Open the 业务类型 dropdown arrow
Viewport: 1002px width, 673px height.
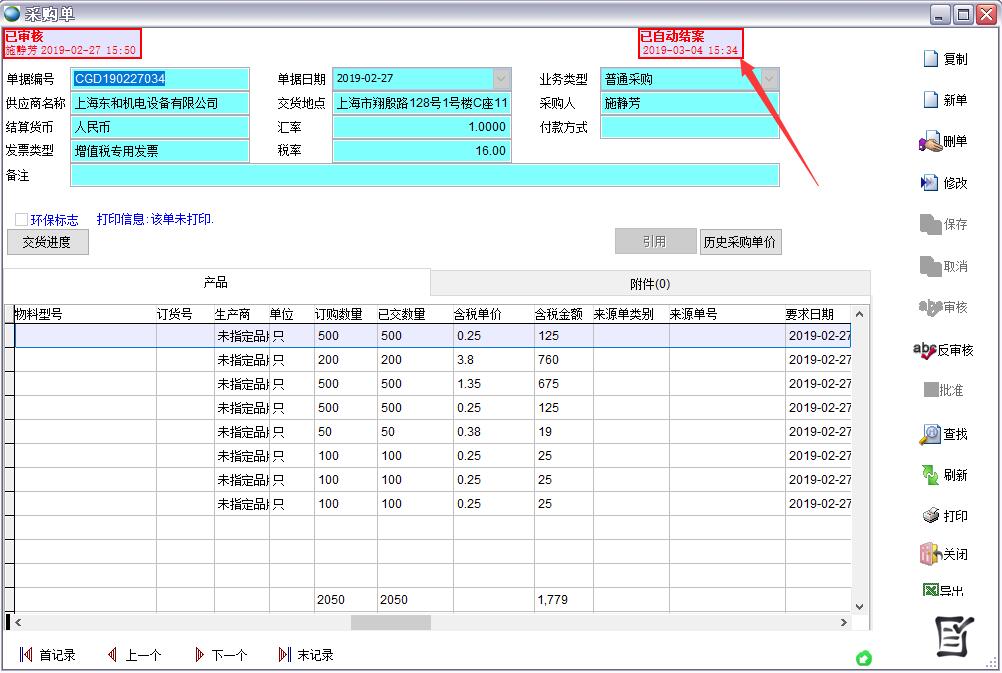(x=769, y=79)
